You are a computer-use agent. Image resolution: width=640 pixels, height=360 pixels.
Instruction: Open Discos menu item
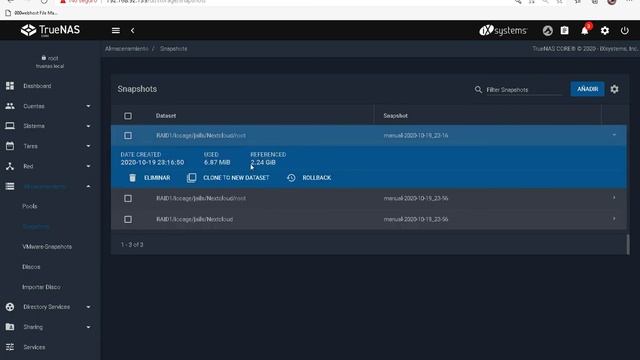pos(31,267)
